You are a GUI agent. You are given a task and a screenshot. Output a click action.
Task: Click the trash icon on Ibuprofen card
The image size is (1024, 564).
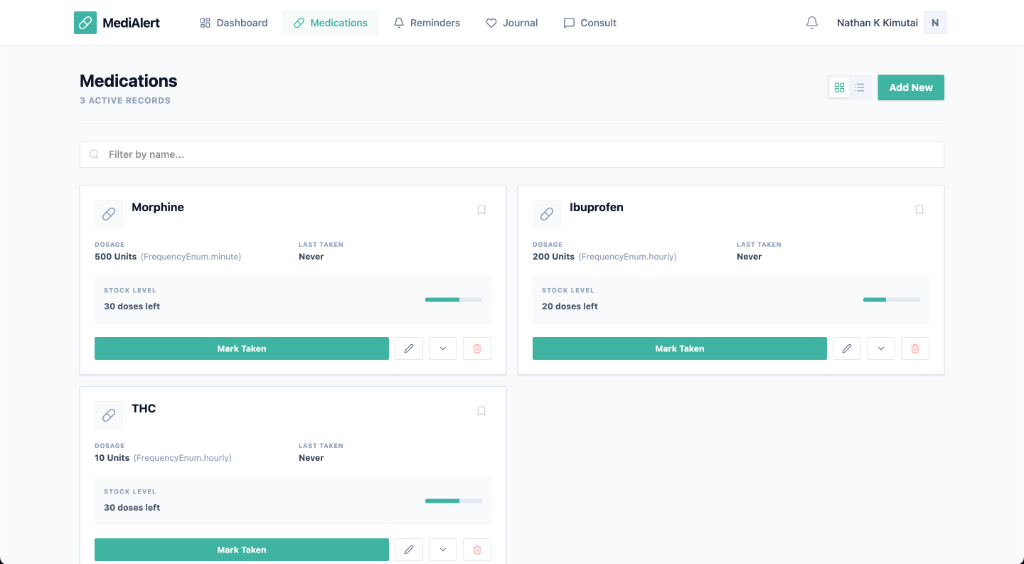point(915,348)
